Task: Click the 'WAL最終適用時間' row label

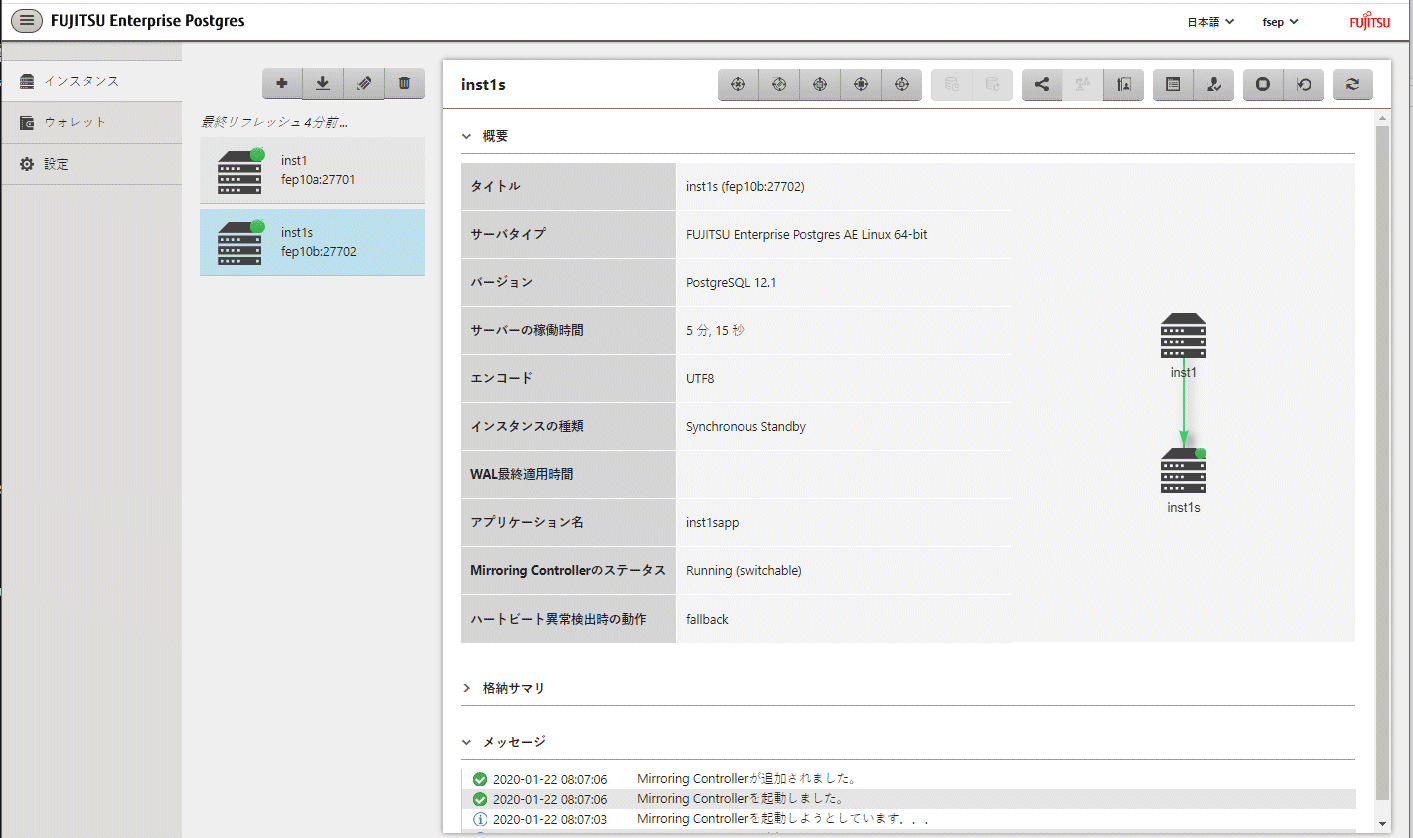Action: pos(522,474)
